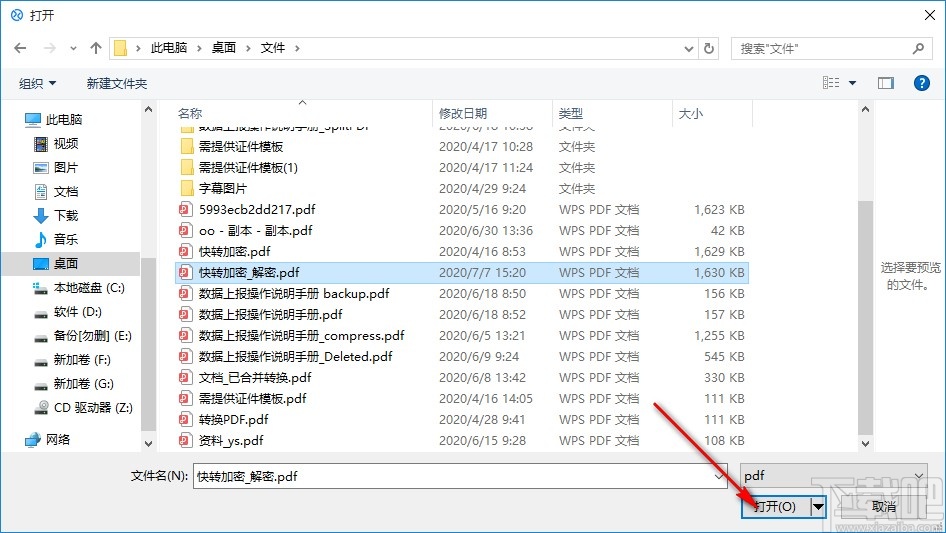Sort files by 名称 column header
Image resolution: width=946 pixels, height=533 pixels.
click(x=190, y=113)
